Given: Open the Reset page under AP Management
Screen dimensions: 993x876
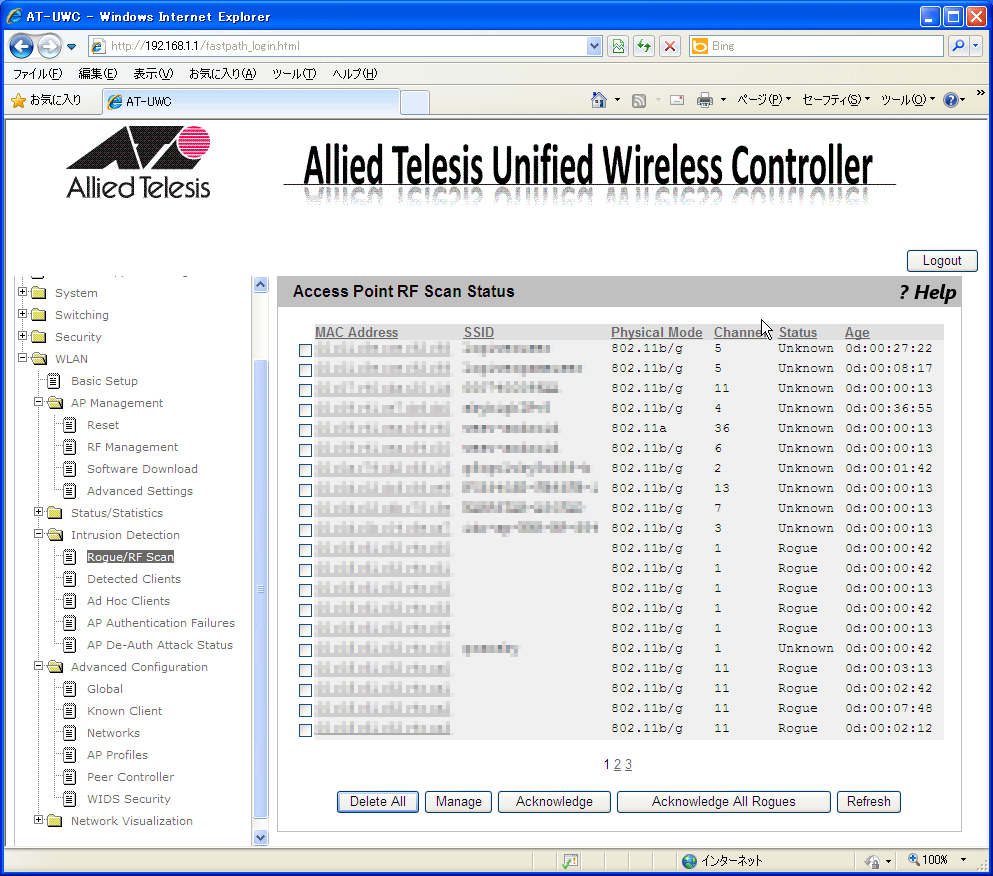Looking at the screenshot, I should point(103,425).
